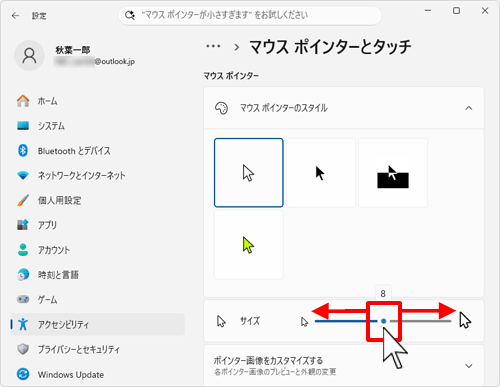The width and height of the screenshot is (500, 387).
Task: Choose the custom lime-green pointer style
Action: coord(249,245)
